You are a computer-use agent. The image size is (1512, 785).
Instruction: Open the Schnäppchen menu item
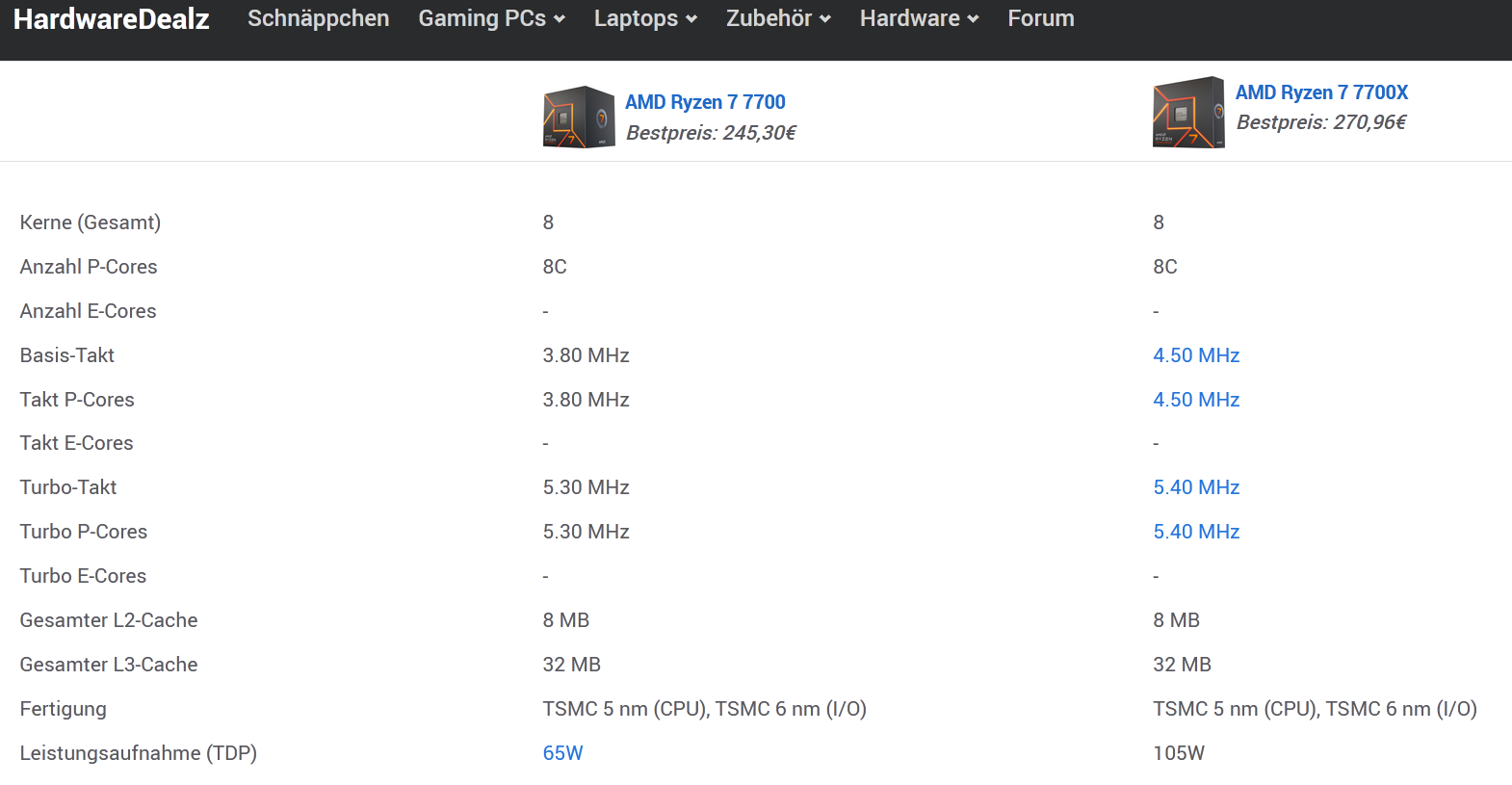coord(318,18)
